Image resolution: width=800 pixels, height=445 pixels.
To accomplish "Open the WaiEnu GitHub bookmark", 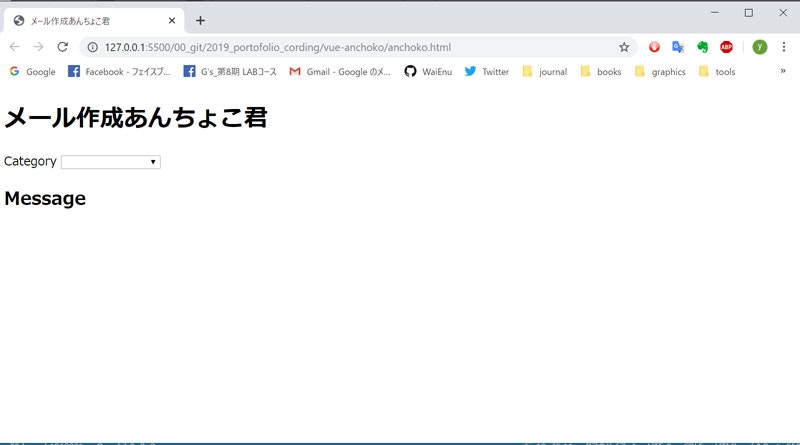I will (428, 72).
